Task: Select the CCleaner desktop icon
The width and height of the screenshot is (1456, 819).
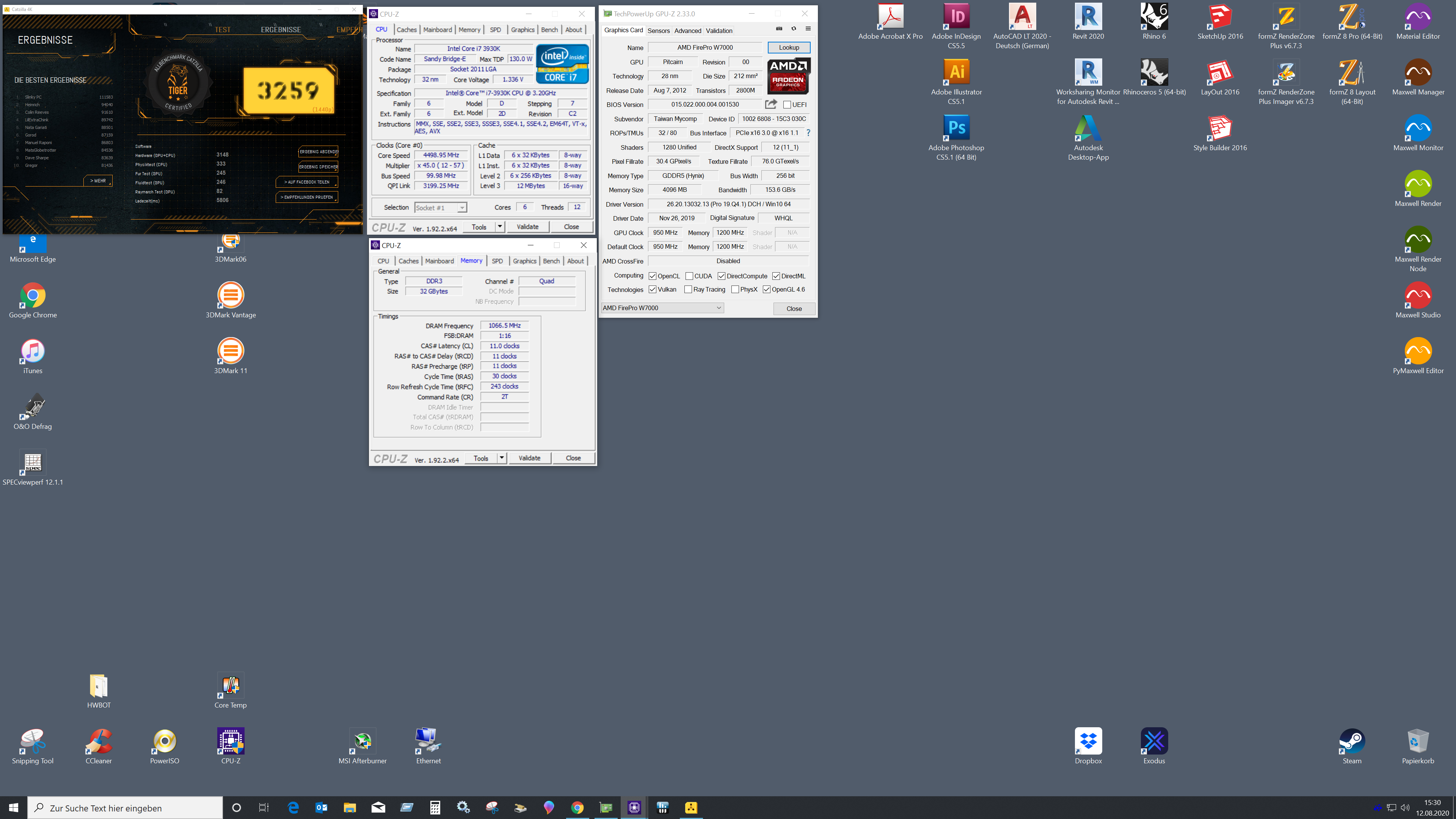Action: pyautogui.click(x=99, y=747)
